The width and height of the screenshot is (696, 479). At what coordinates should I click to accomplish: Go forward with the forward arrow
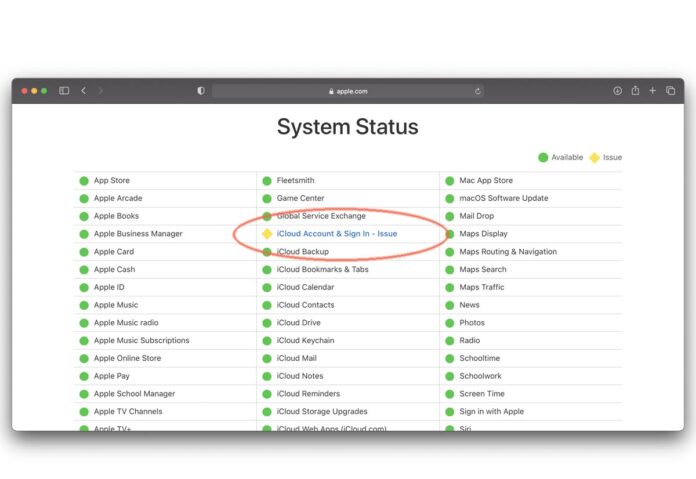(100, 91)
